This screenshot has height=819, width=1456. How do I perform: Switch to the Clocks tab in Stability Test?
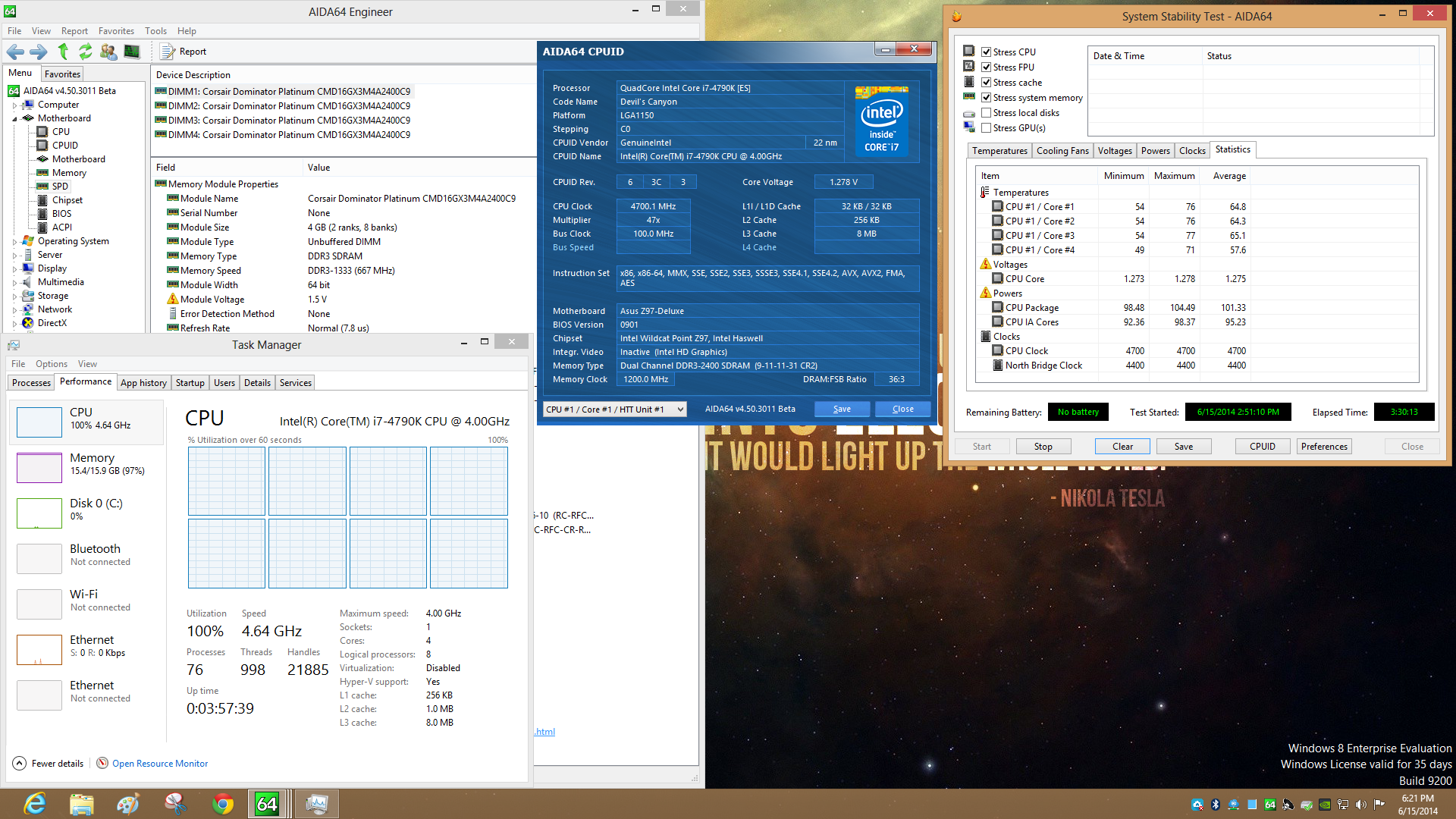click(1192, 151)
